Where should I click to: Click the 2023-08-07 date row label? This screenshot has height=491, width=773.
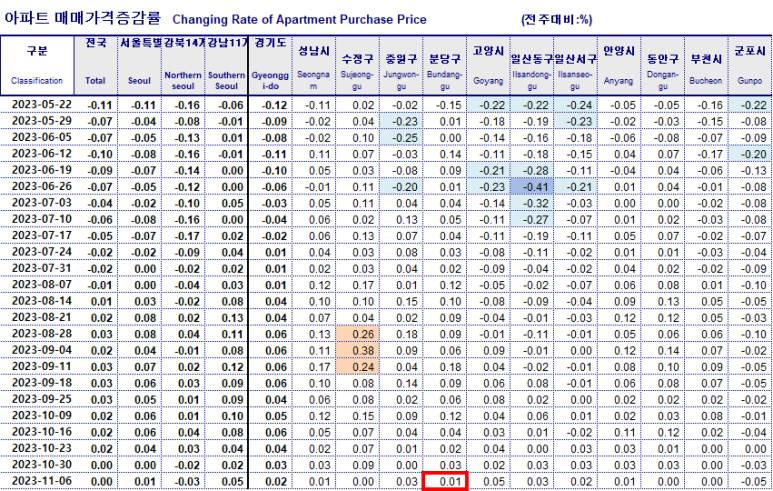point(42,284)
